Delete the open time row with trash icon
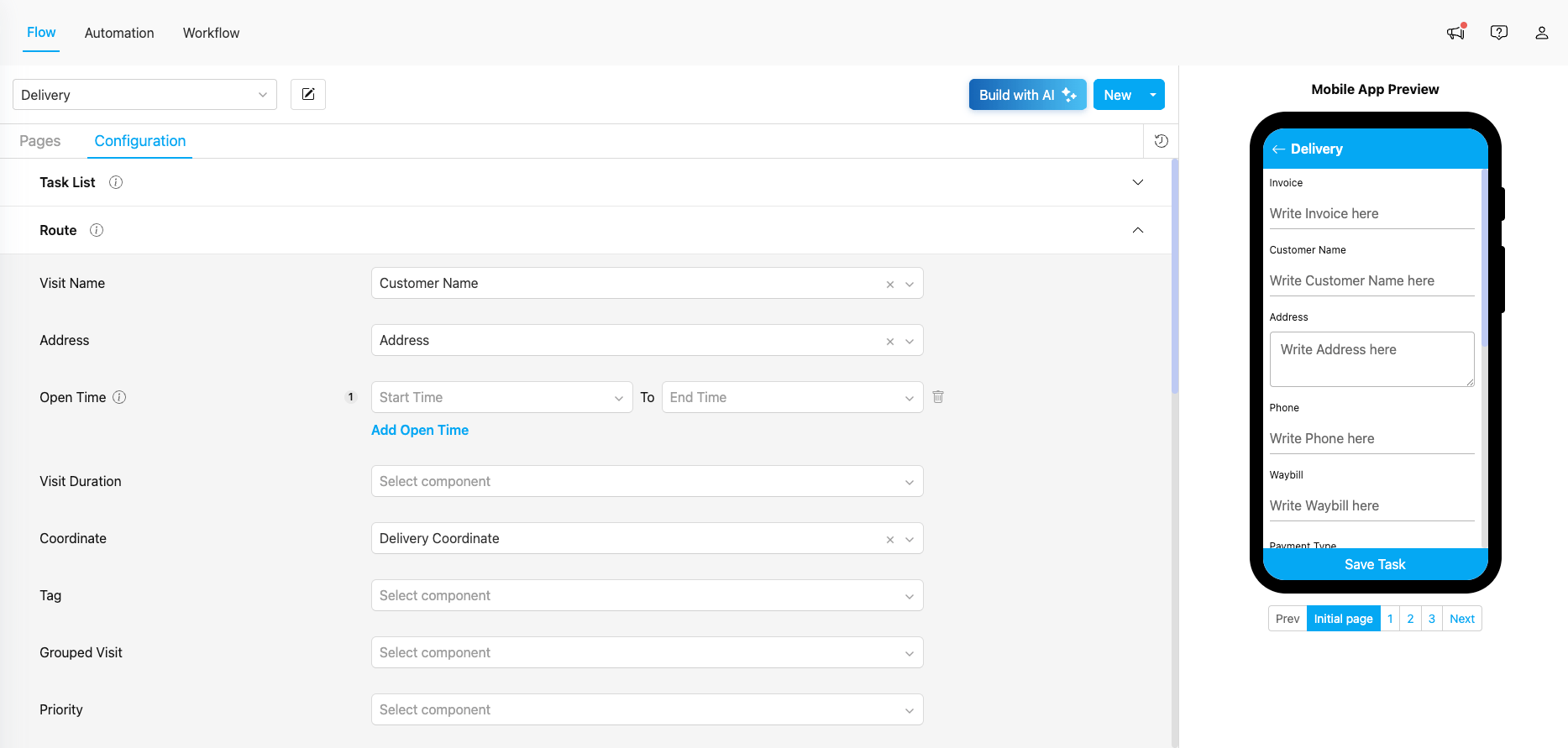Screen dimensions: 1568x748 pos(938,396)
